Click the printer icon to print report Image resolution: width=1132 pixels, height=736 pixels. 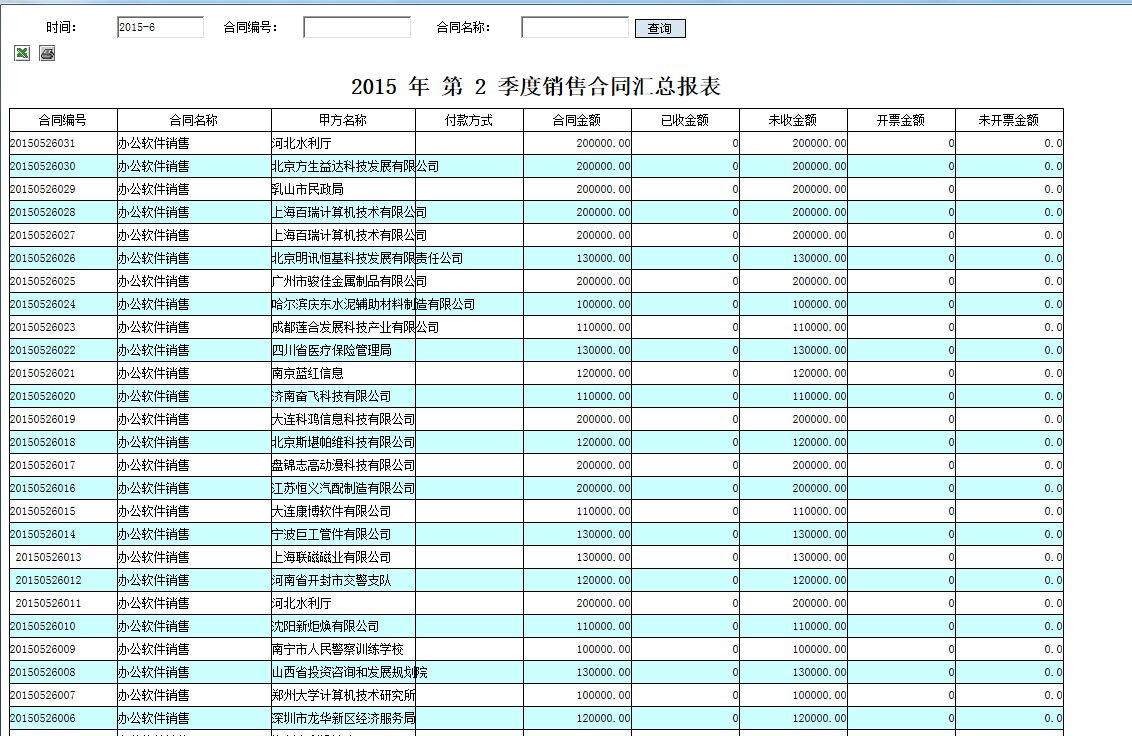(47, 53)
